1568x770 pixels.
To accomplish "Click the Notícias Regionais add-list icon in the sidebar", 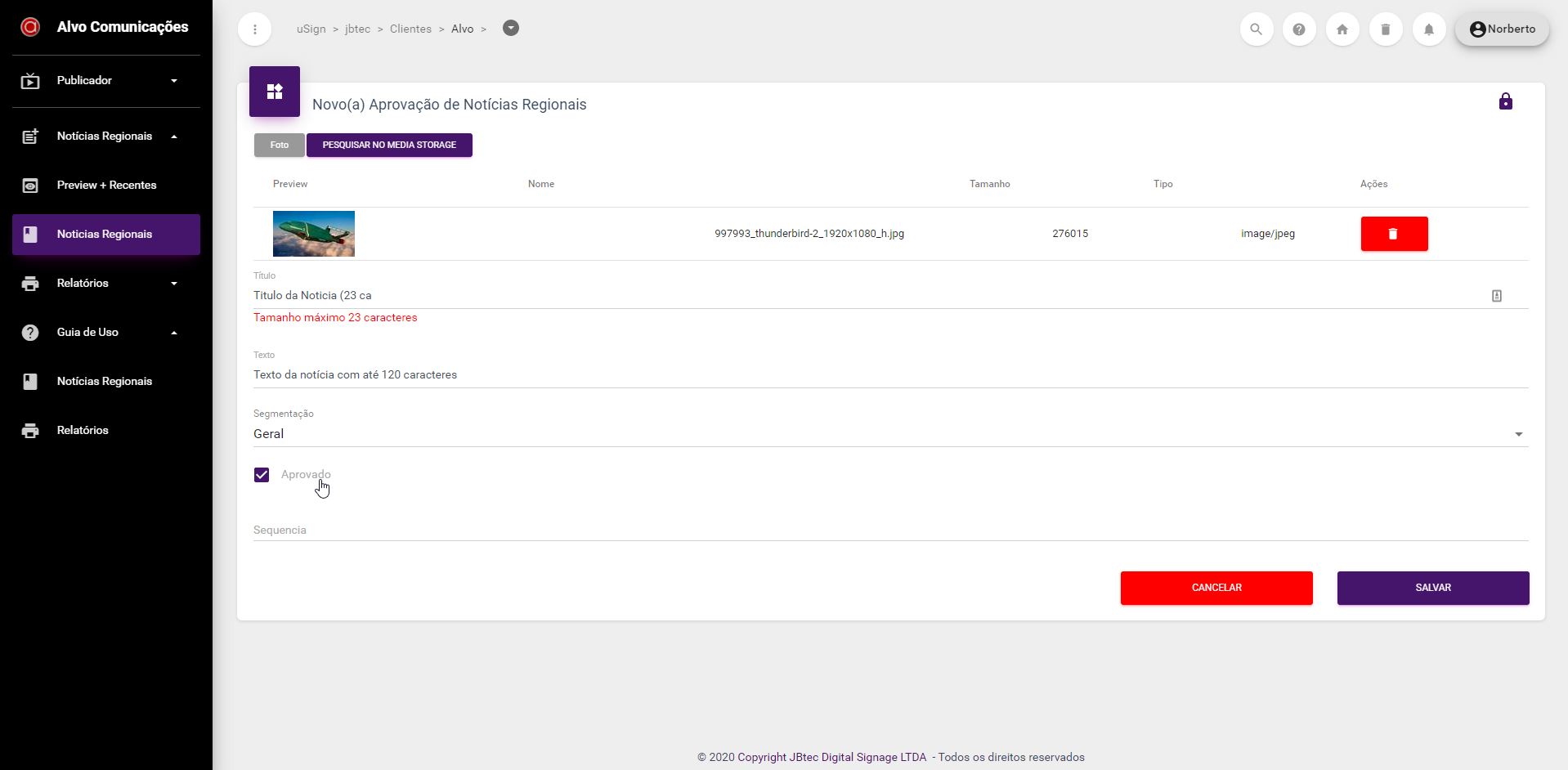I will [30, 137].
